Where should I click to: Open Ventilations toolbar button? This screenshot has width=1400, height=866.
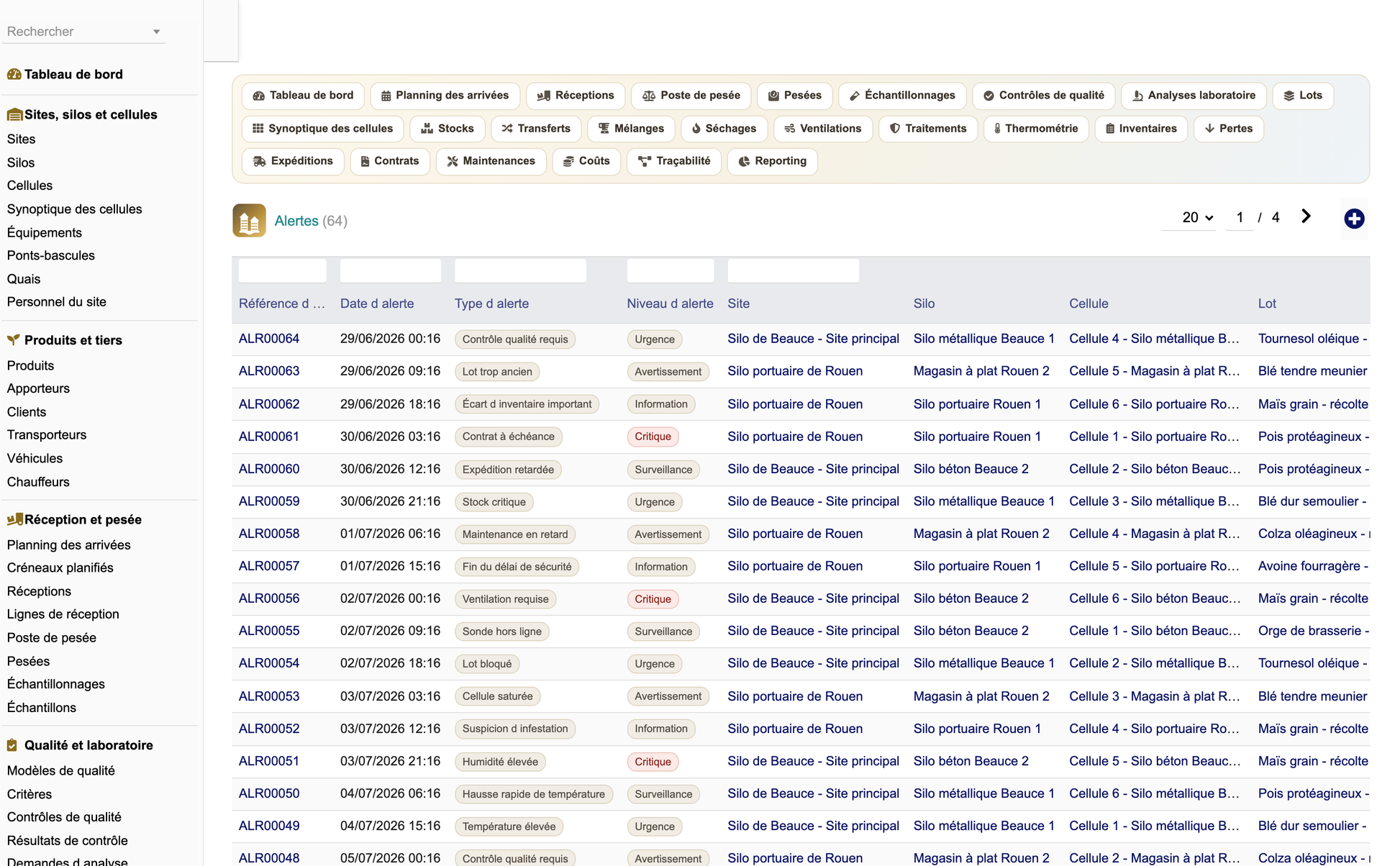coord(823,129)
